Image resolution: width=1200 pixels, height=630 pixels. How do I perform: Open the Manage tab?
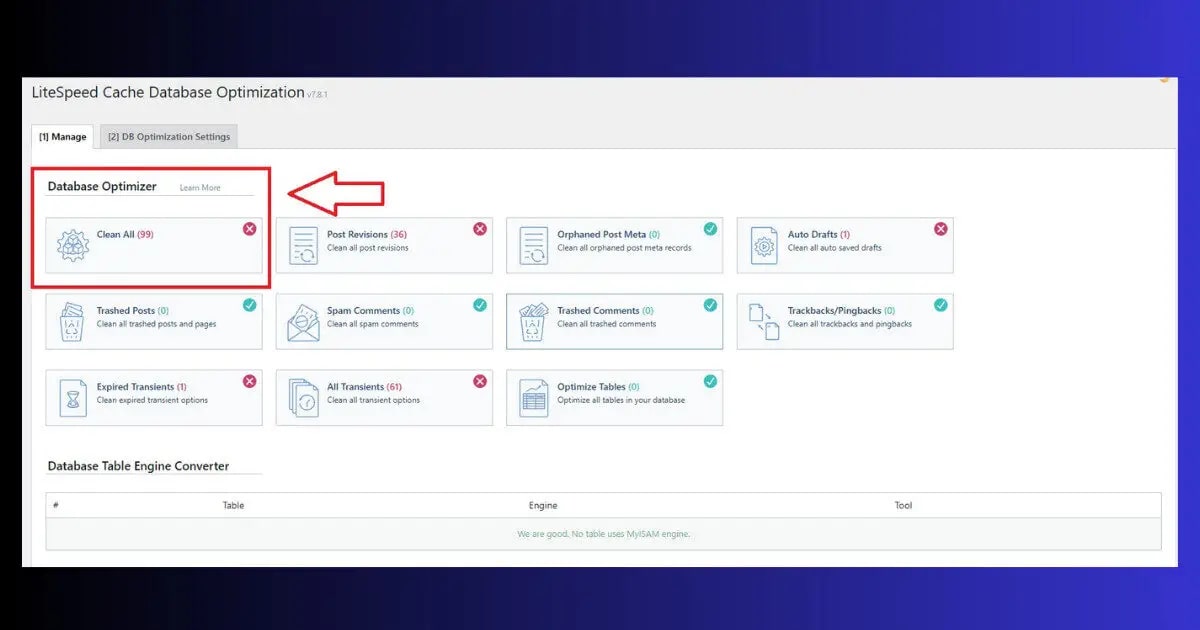(x=62, y=137)
